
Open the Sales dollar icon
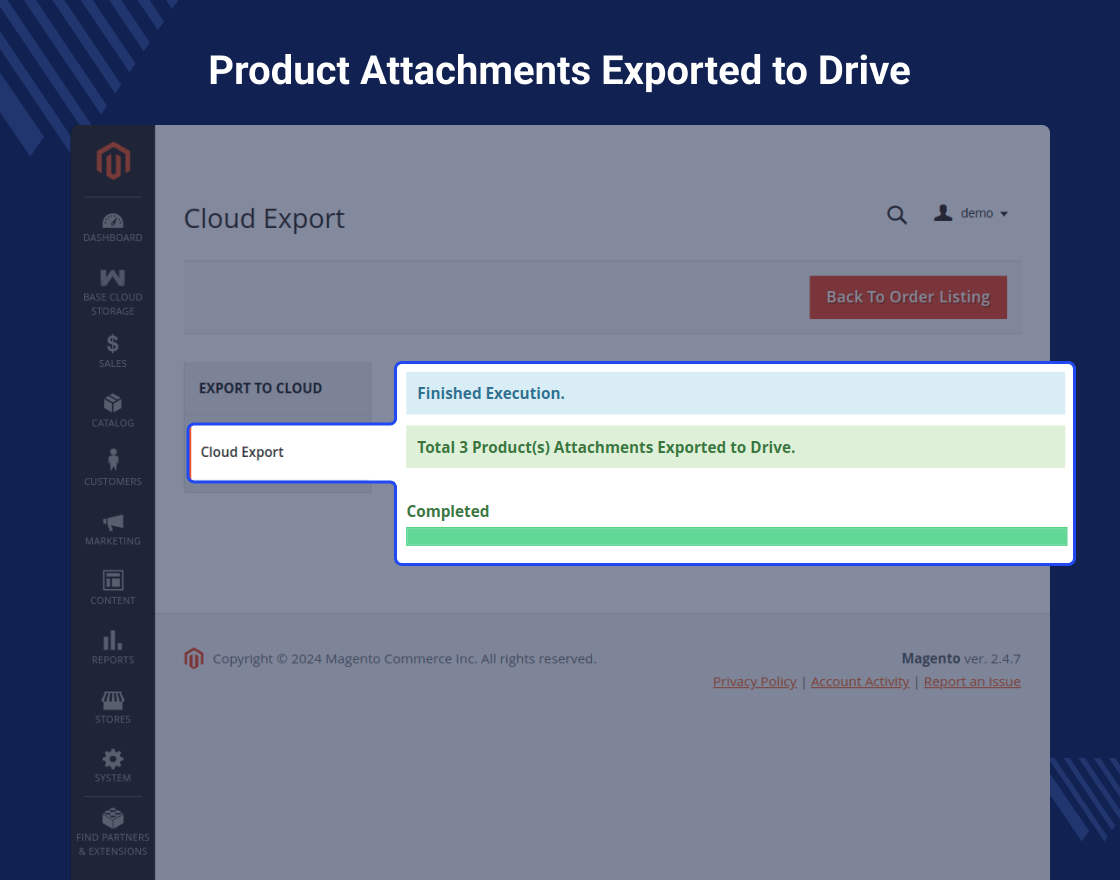tap(113, 344)
